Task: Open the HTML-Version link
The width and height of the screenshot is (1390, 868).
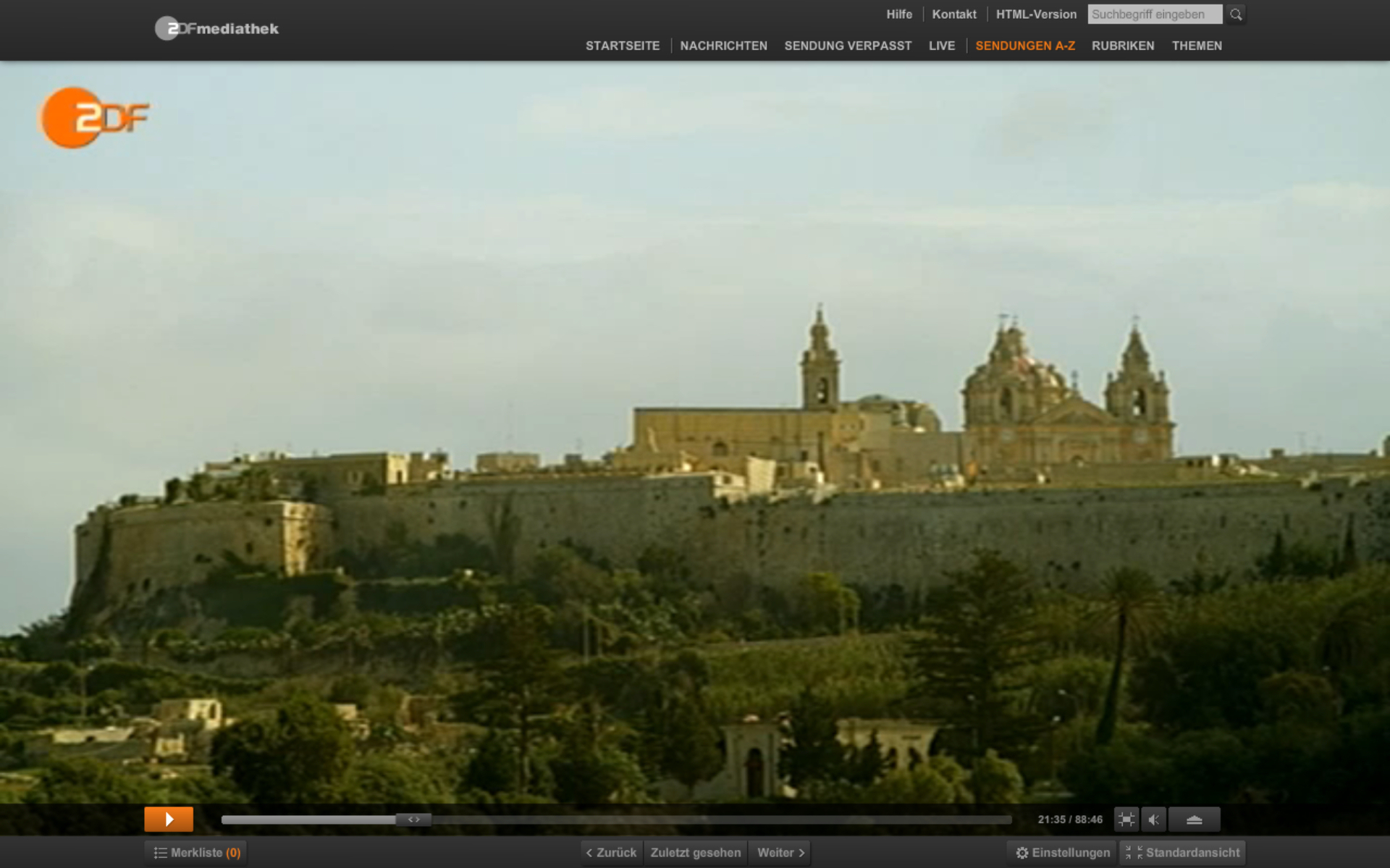Action: point(1036,14)
